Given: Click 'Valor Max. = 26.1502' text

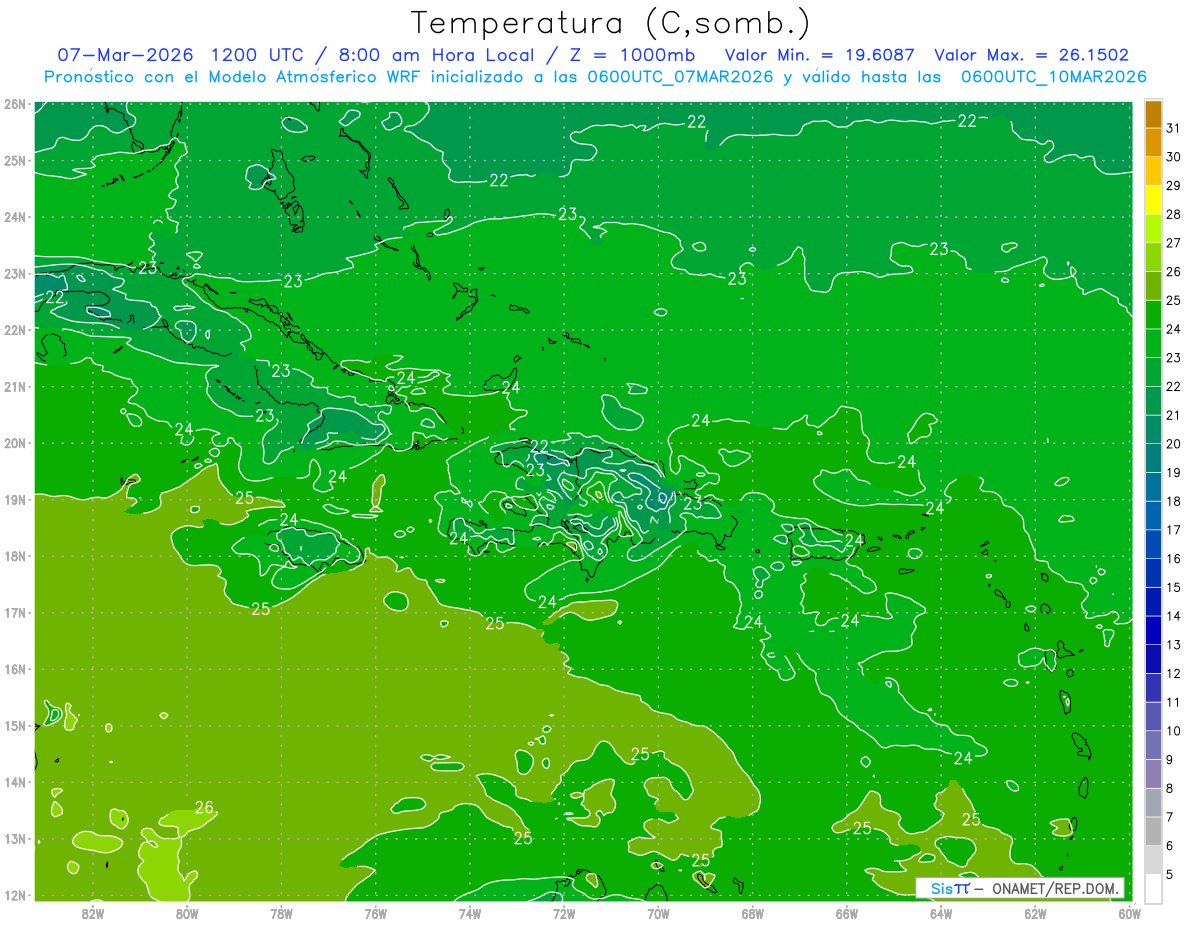Looking at the screenshot, I should point(1032,55).
